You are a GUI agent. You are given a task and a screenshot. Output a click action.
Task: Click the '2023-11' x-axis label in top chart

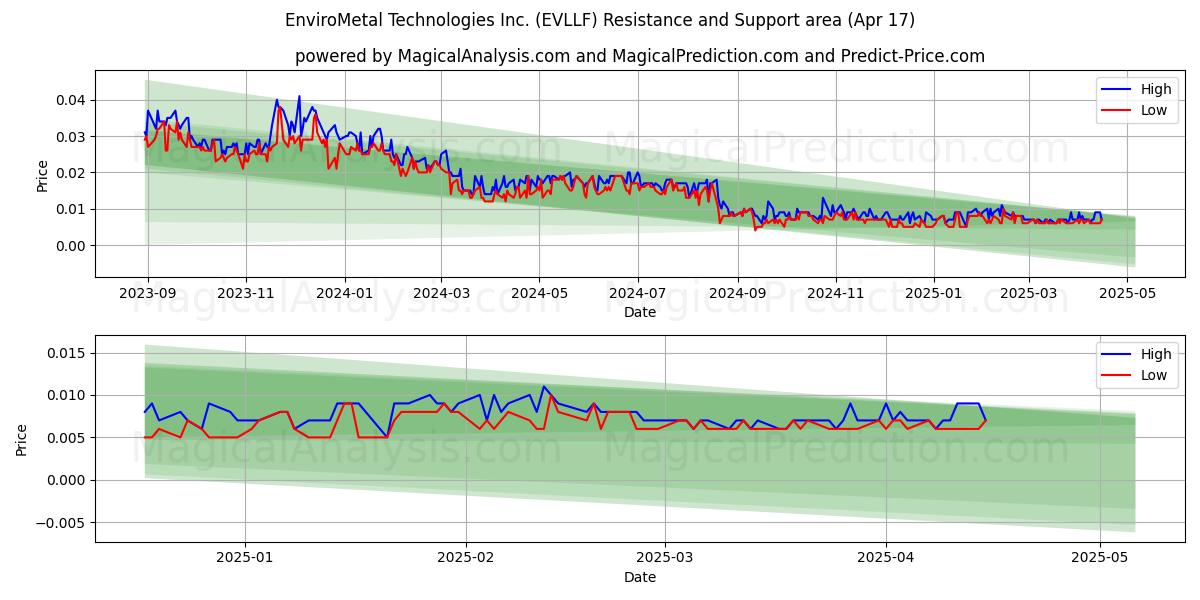point(246,294)
